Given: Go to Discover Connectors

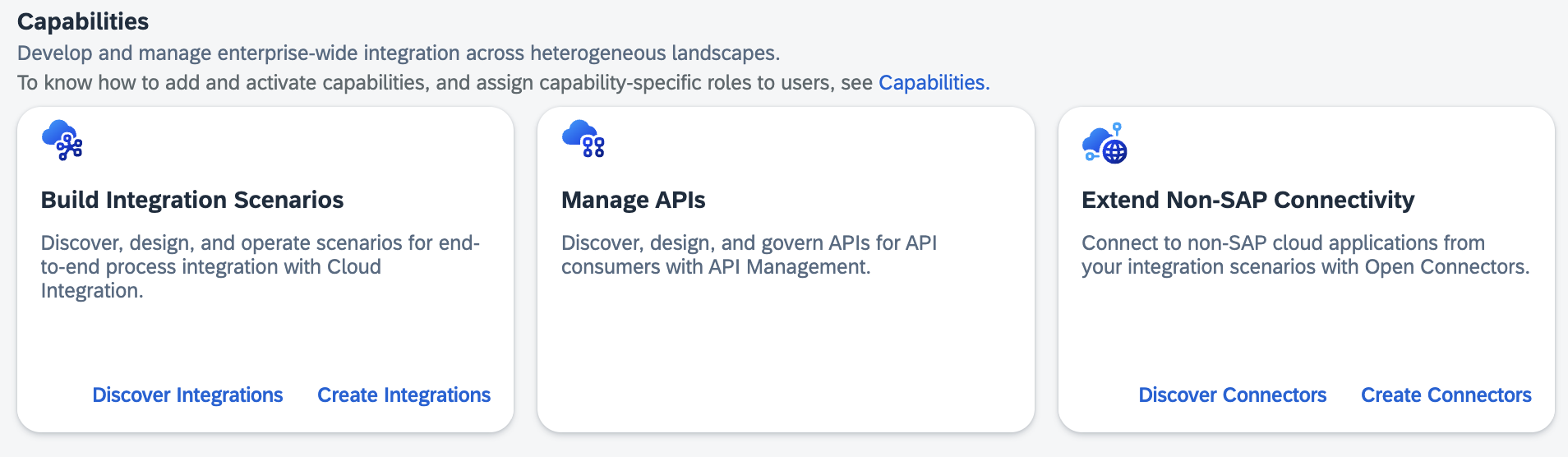Looking at the screenshot, I should (x=1232, y=395).
